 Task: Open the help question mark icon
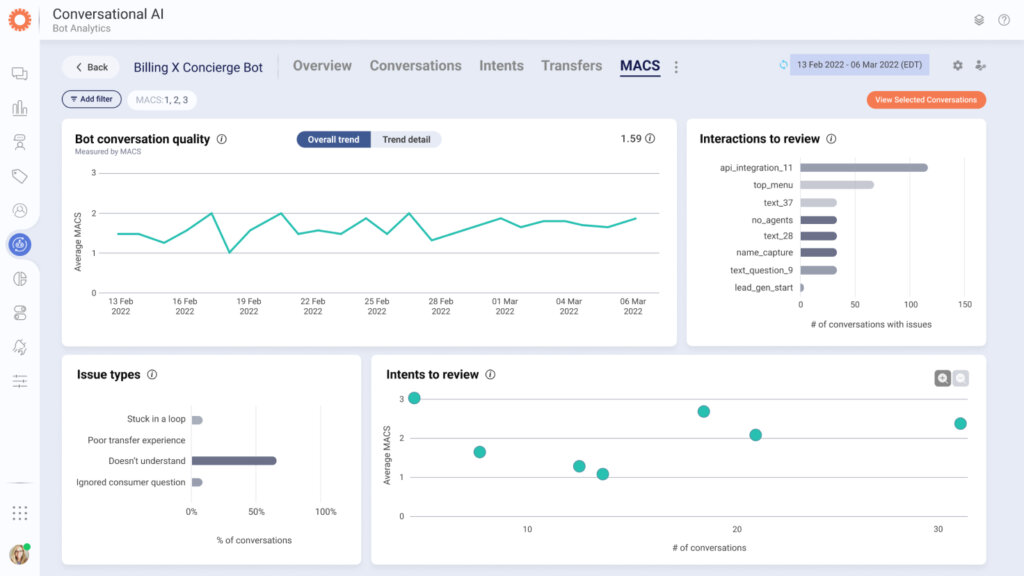click(x=1003, y=20)
